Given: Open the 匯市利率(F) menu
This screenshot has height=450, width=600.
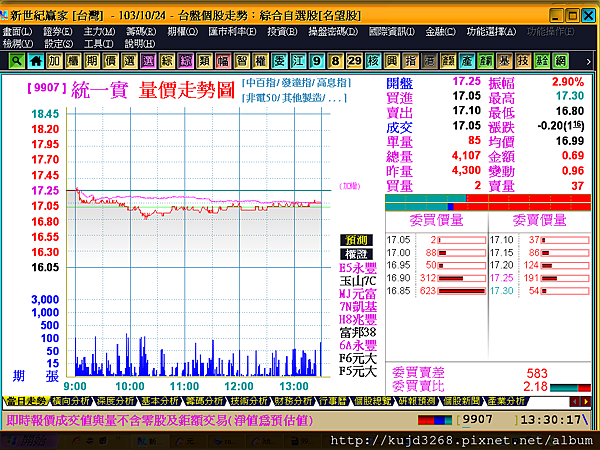Looking at the screenshot, I should (232, 32).
